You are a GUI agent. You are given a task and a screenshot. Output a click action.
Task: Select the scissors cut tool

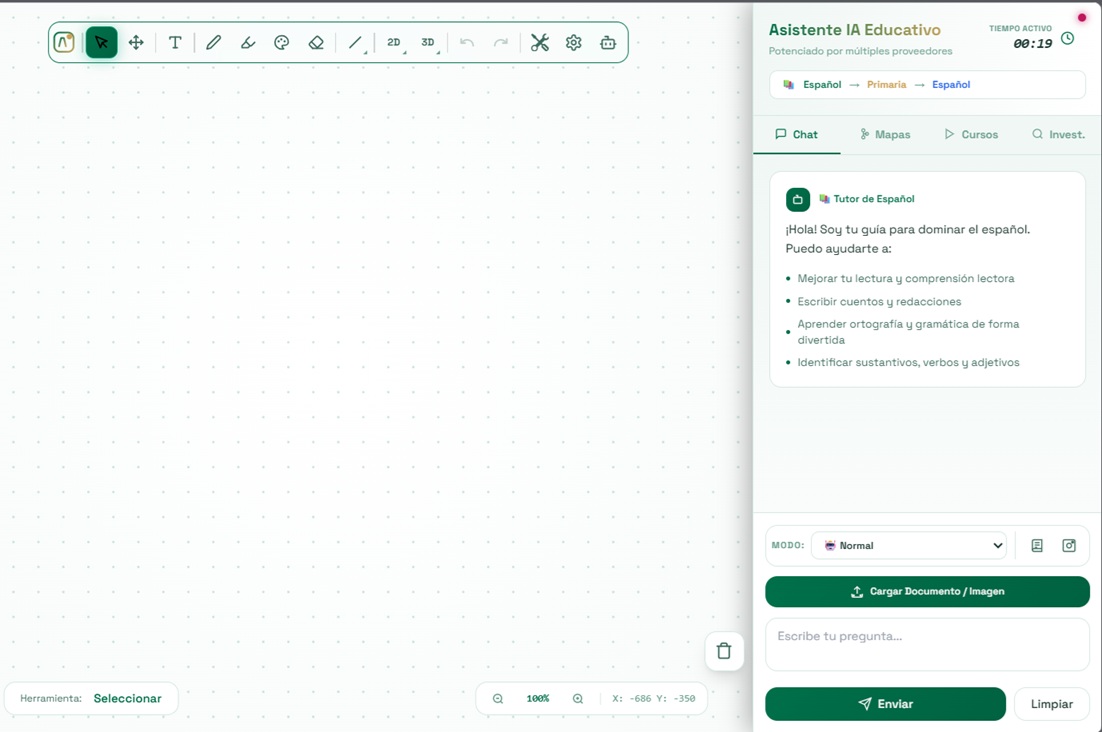[x=540, y=42]
